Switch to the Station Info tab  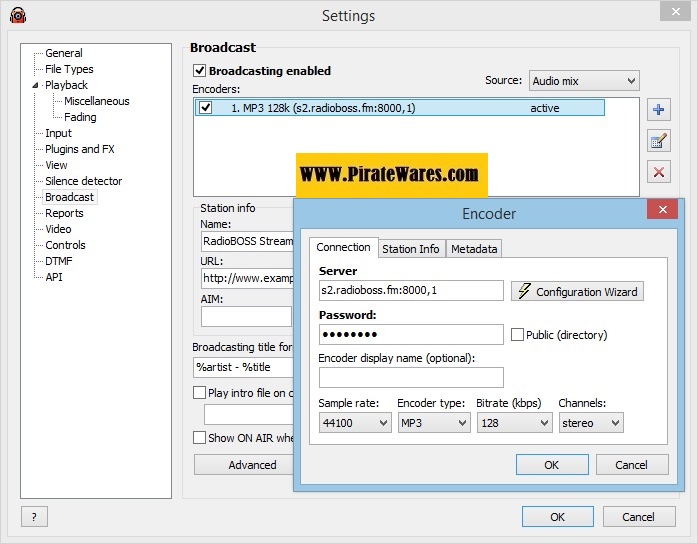pos(410,249)
